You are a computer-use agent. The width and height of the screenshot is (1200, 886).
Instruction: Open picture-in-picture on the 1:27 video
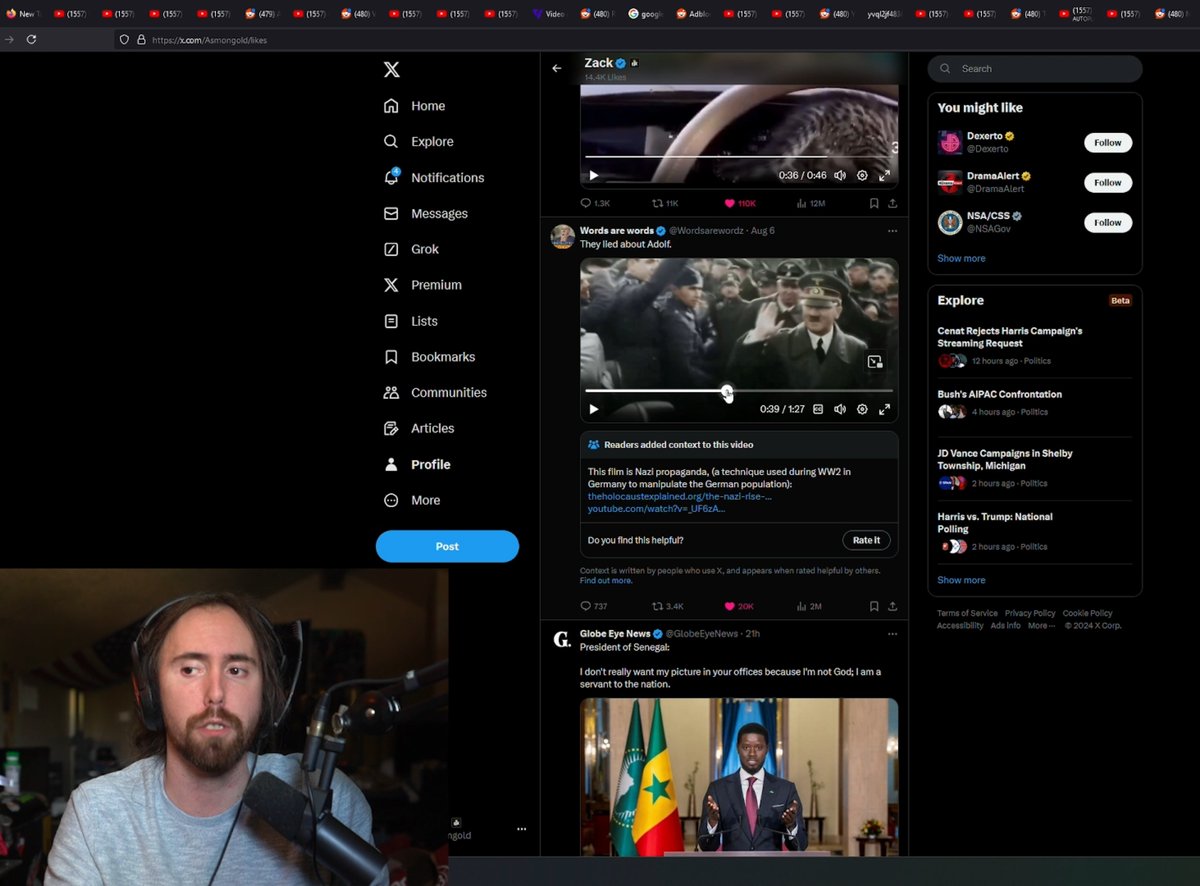point(875,362)
